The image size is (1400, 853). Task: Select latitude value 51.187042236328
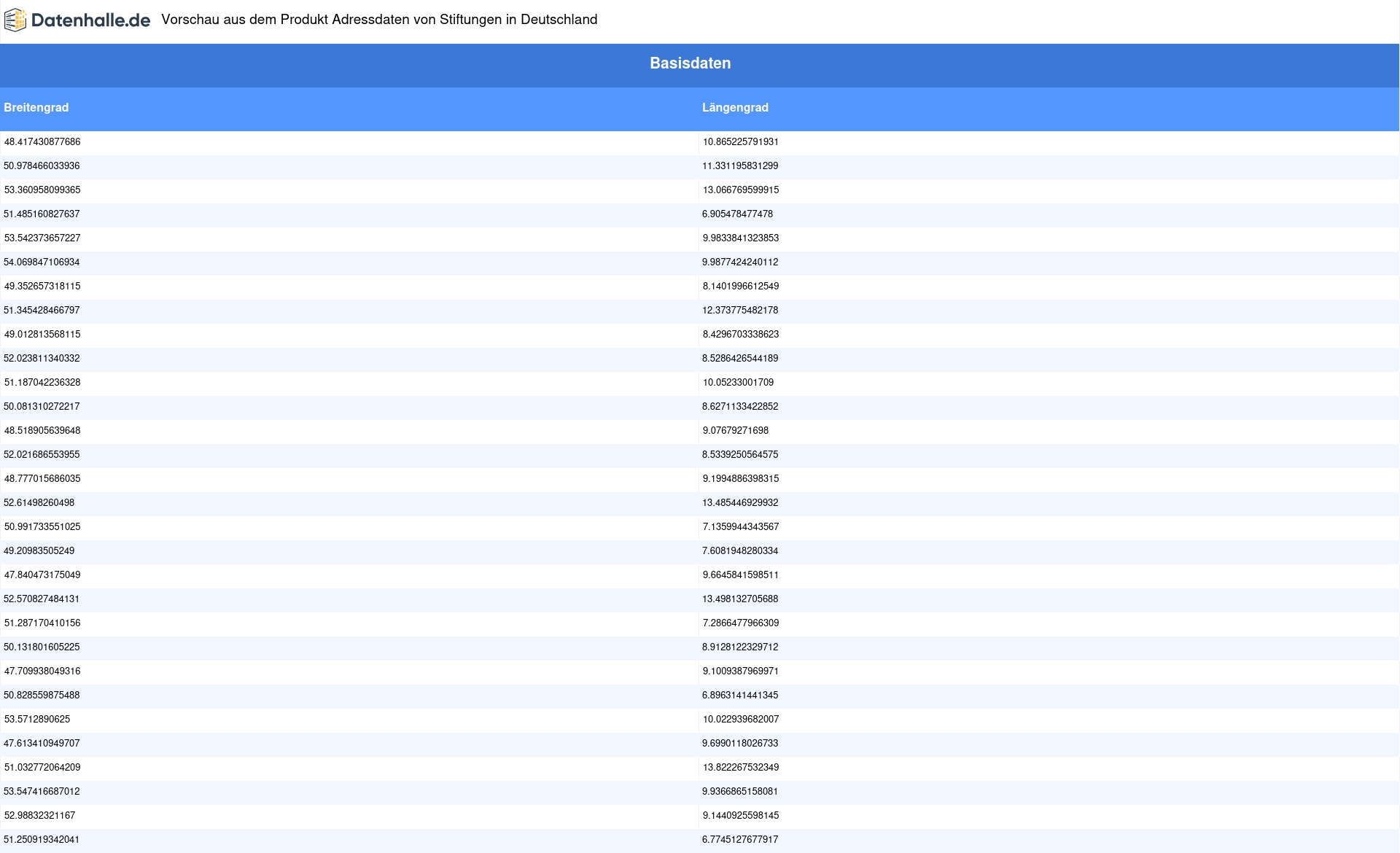42,383
